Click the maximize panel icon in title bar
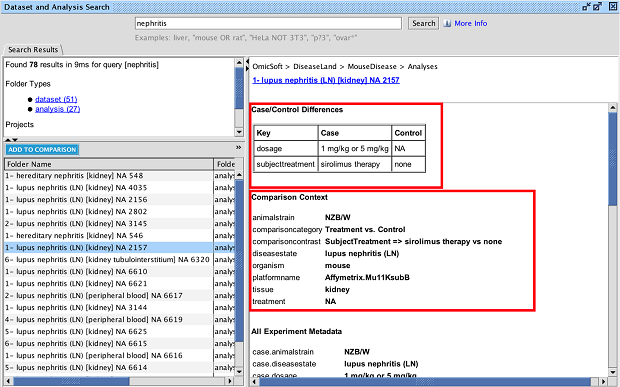 [597, 6]
